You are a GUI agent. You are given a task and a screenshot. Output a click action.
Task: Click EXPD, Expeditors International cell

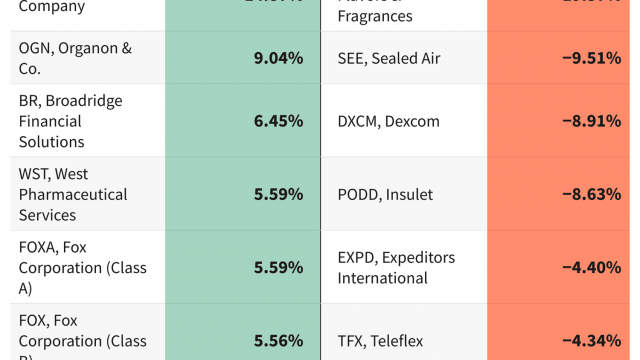pos(404,267)
